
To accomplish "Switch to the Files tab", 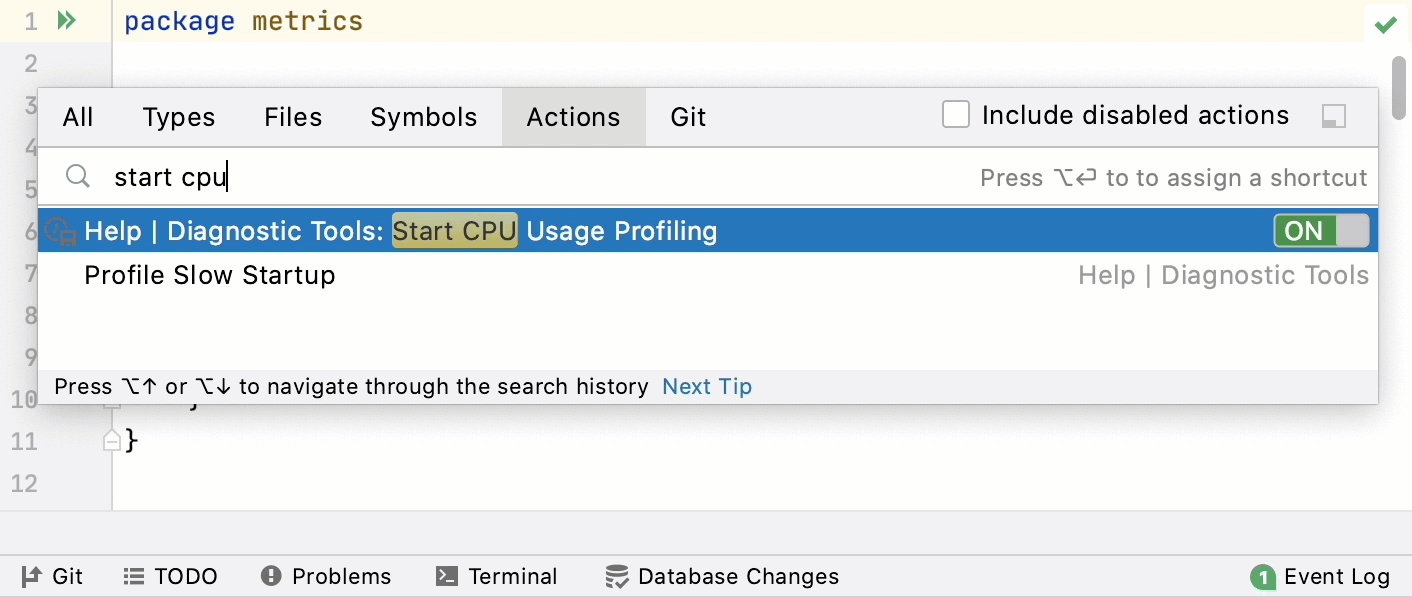I will tap(293, 116).
